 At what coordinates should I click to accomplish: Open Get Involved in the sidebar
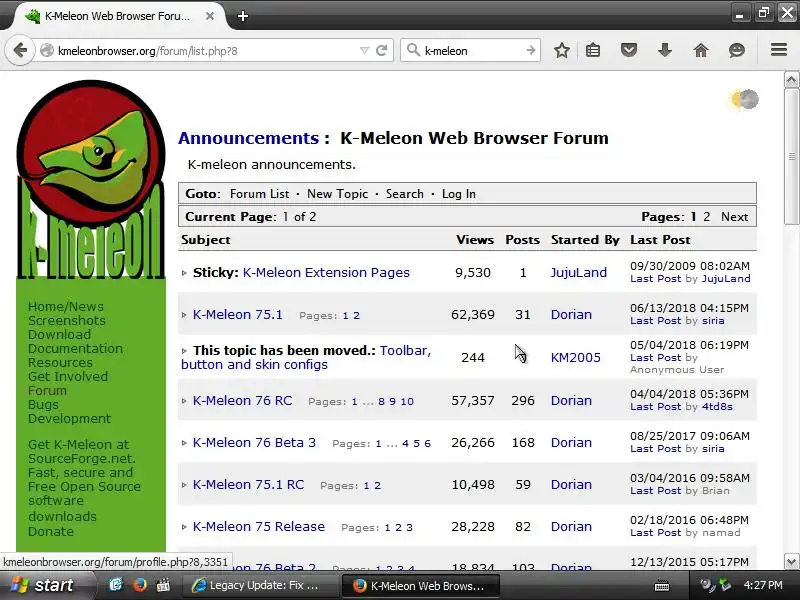68,377
